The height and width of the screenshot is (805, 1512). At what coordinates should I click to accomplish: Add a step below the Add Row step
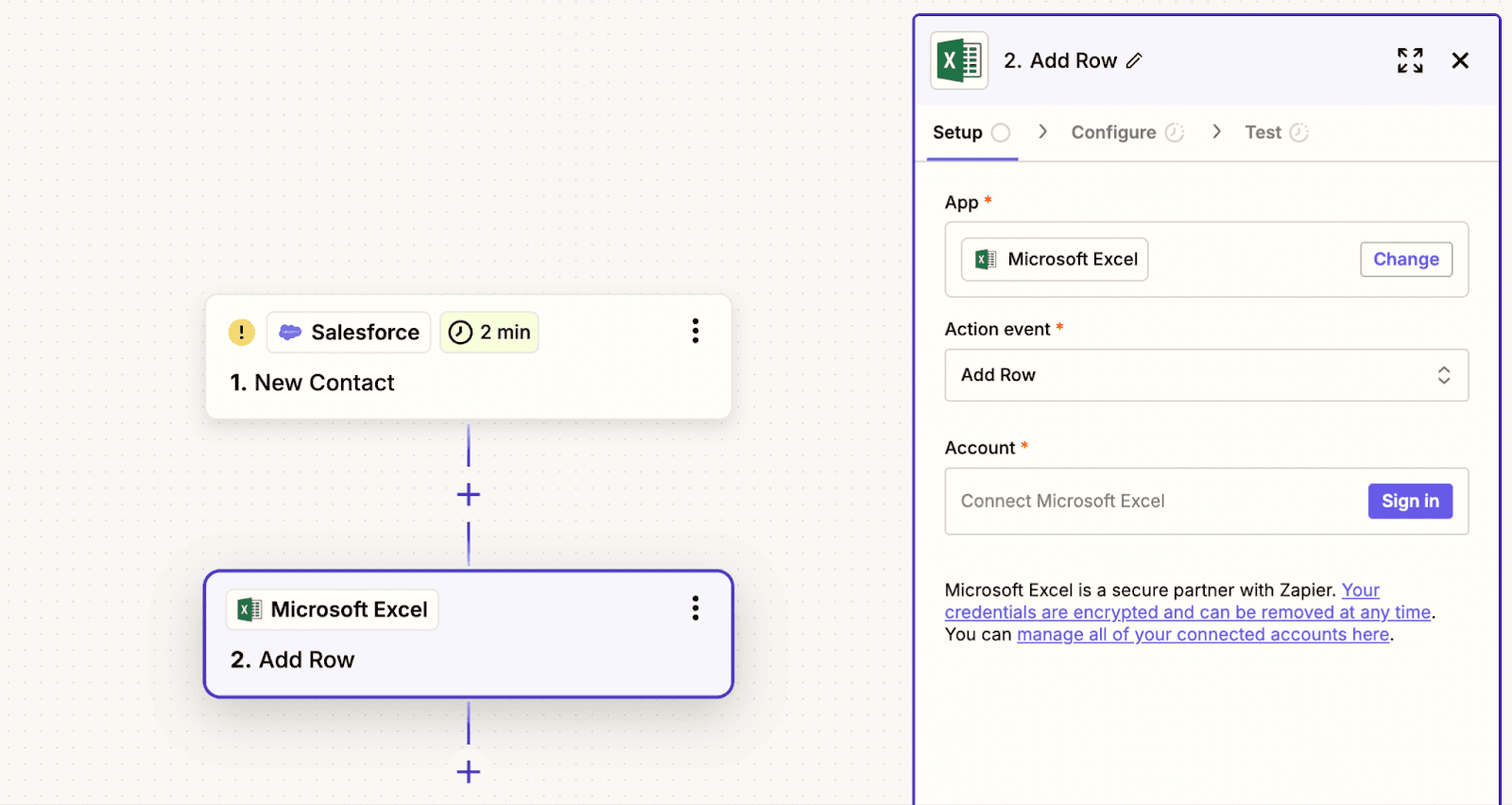pyautogui.click(x=469, y=772)
